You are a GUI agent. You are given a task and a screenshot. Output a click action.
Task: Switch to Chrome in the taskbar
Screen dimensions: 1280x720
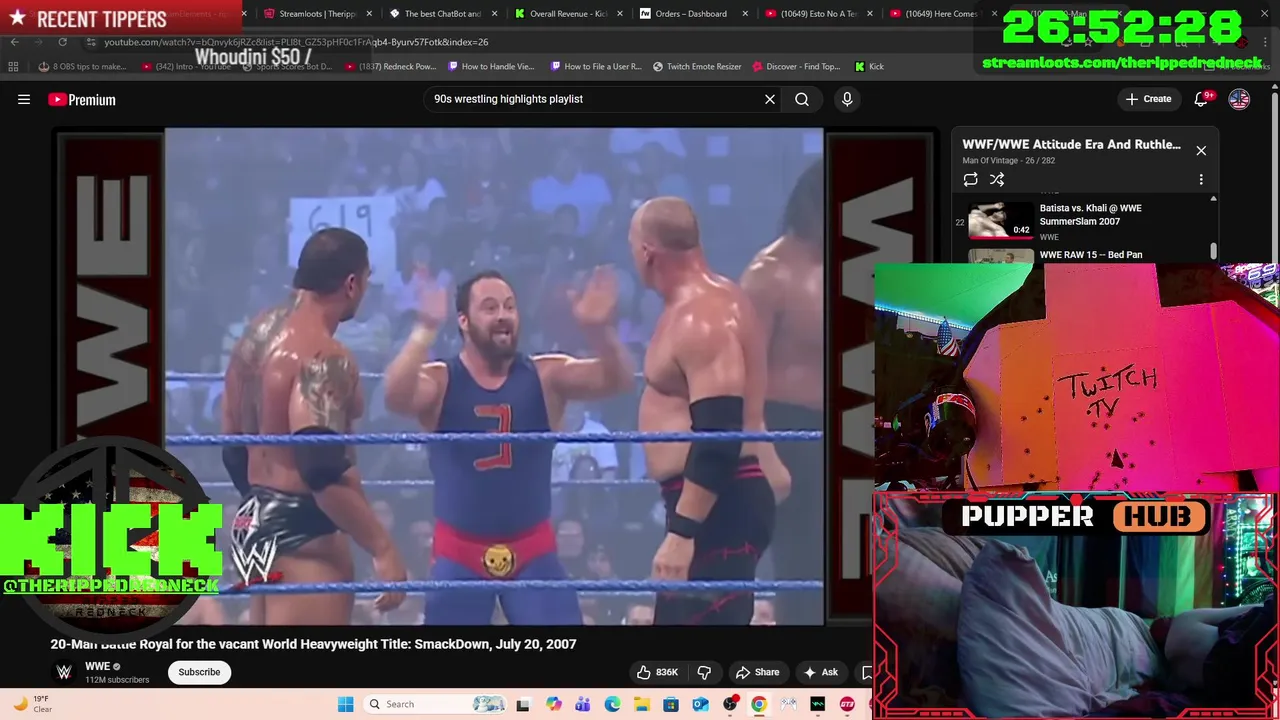[x=759, y=704]
